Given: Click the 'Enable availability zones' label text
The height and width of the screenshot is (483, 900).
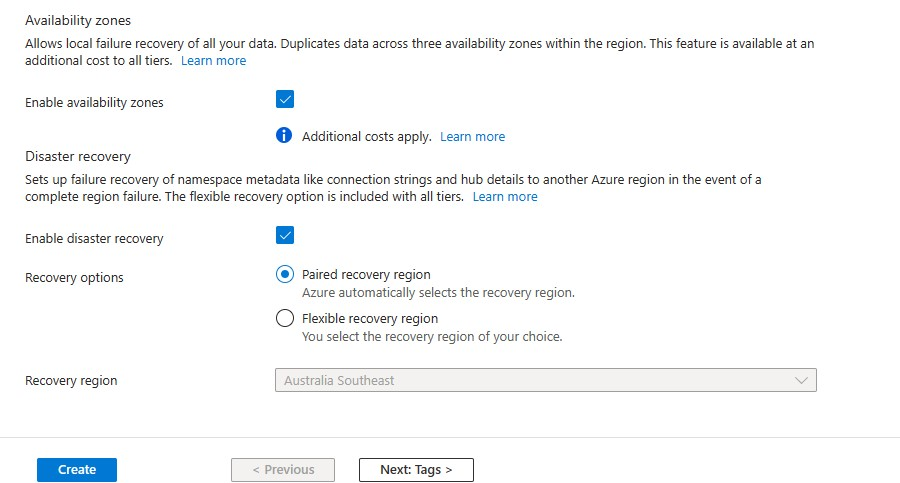Looking at the screenshot, I should point(94,103).
